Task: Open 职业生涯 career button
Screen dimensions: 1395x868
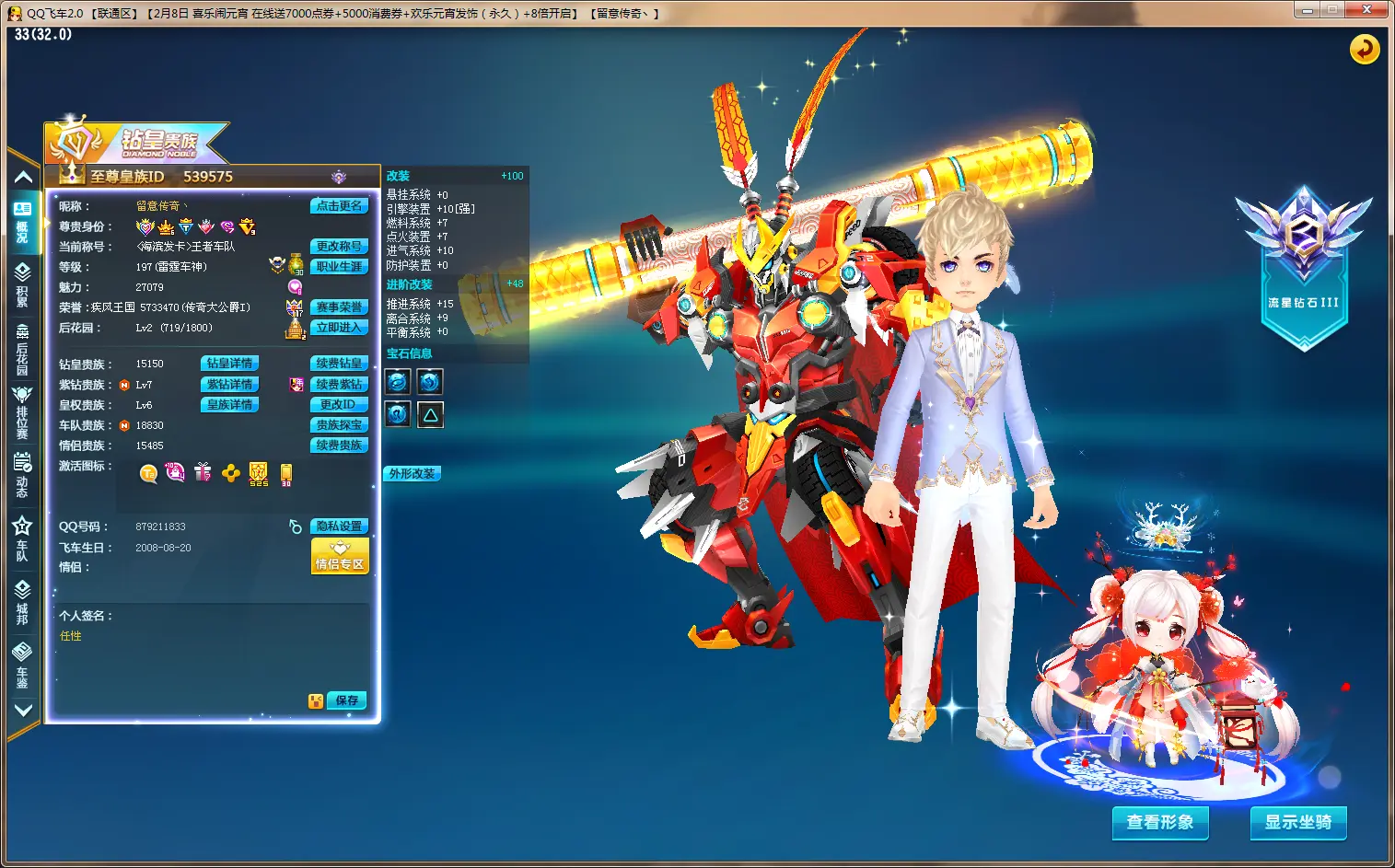Action: [x=339, y=267]
